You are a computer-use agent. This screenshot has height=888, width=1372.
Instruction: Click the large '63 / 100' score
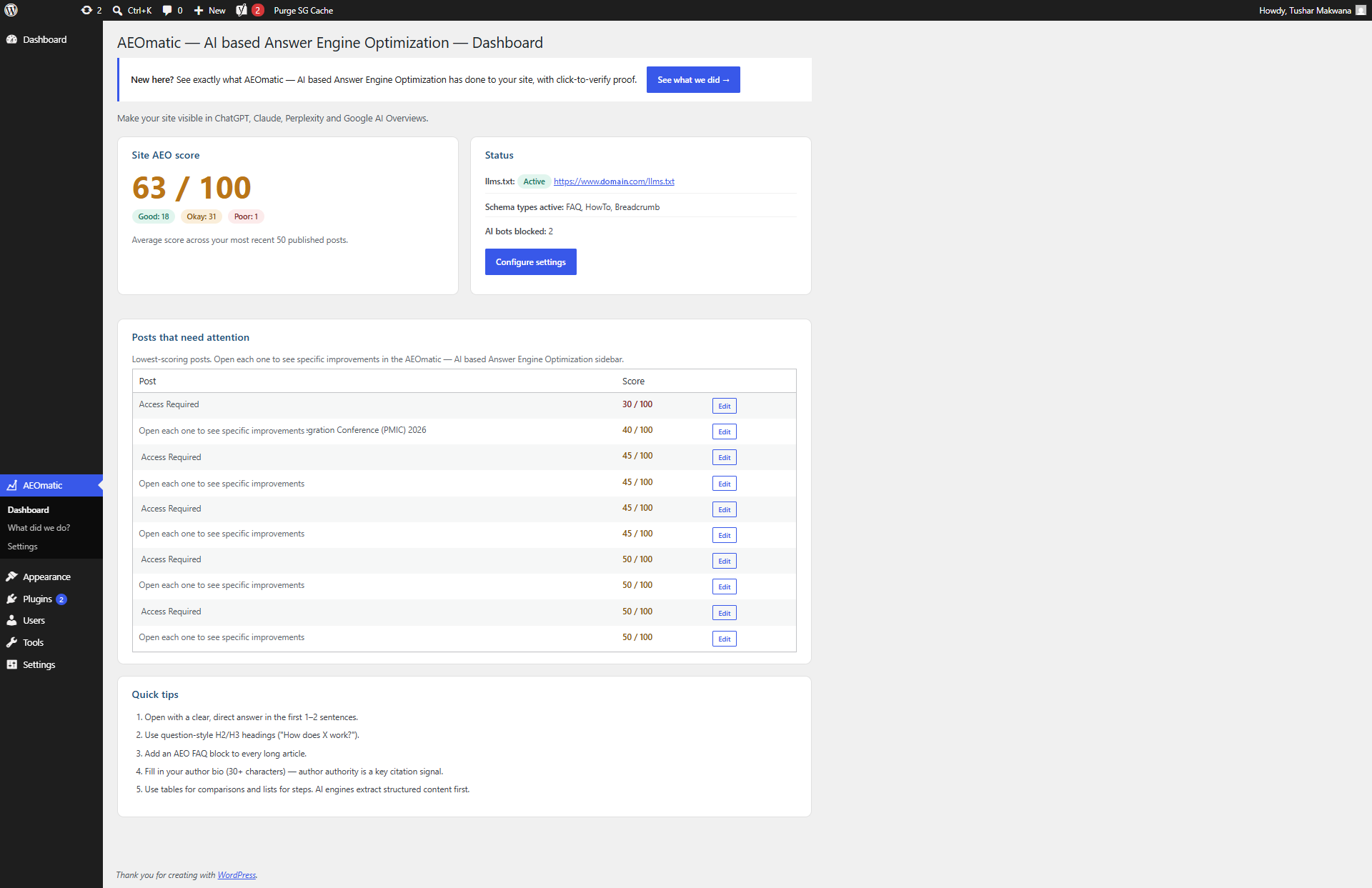192,188
